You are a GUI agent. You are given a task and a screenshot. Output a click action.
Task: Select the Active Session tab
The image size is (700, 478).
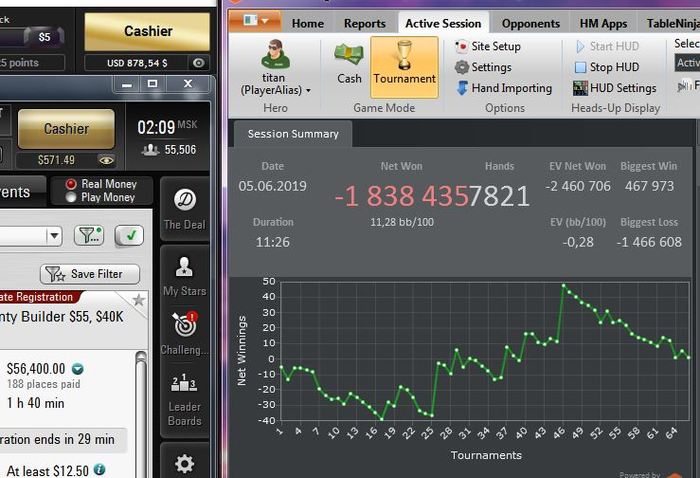443,24
